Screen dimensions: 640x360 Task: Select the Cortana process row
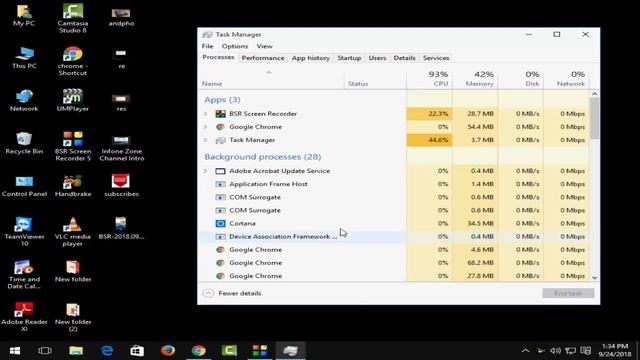(x=394, y=223)
